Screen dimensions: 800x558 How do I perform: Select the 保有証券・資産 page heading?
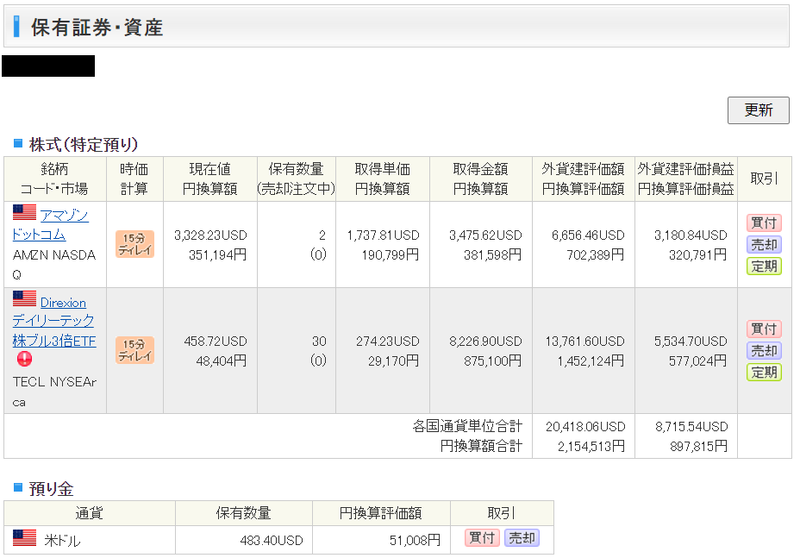97,28
